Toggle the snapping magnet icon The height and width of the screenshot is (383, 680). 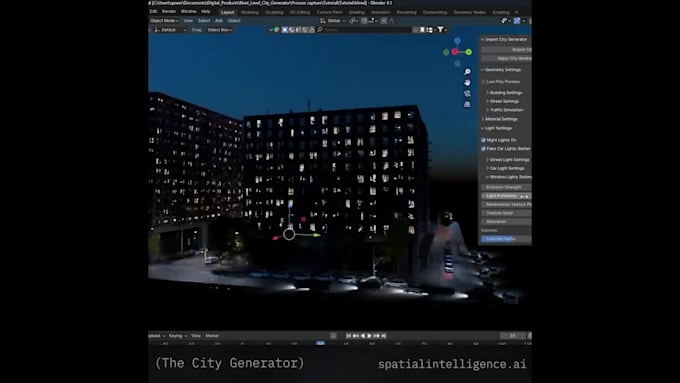point(364,20)
